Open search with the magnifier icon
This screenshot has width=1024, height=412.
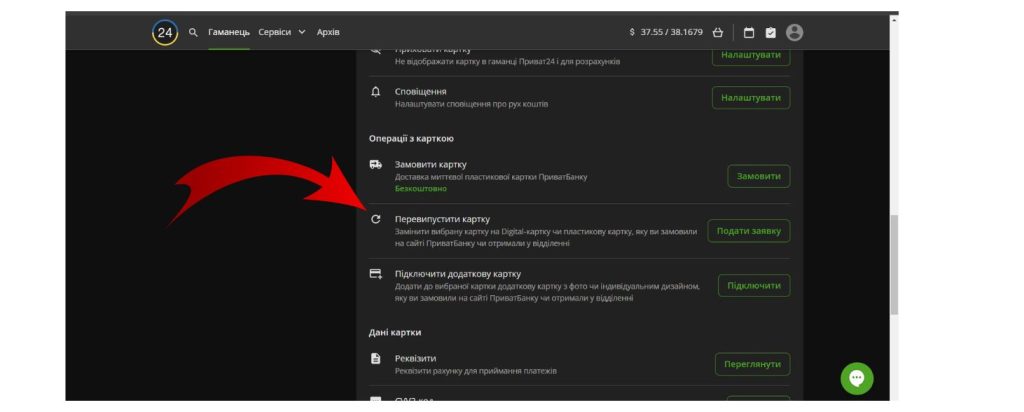[x=194, y=32]
